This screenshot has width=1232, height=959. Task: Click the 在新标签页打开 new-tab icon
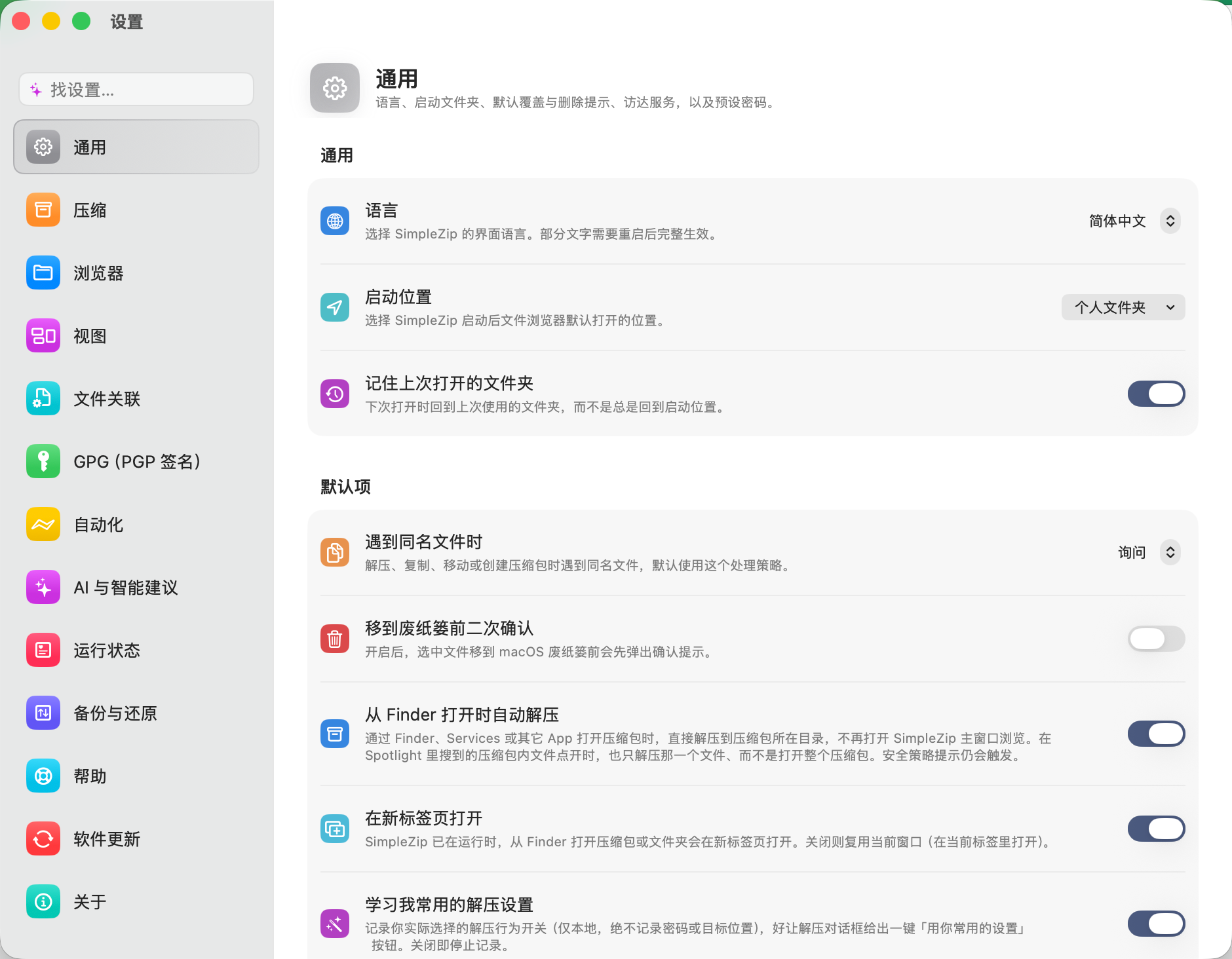[335, 829]
